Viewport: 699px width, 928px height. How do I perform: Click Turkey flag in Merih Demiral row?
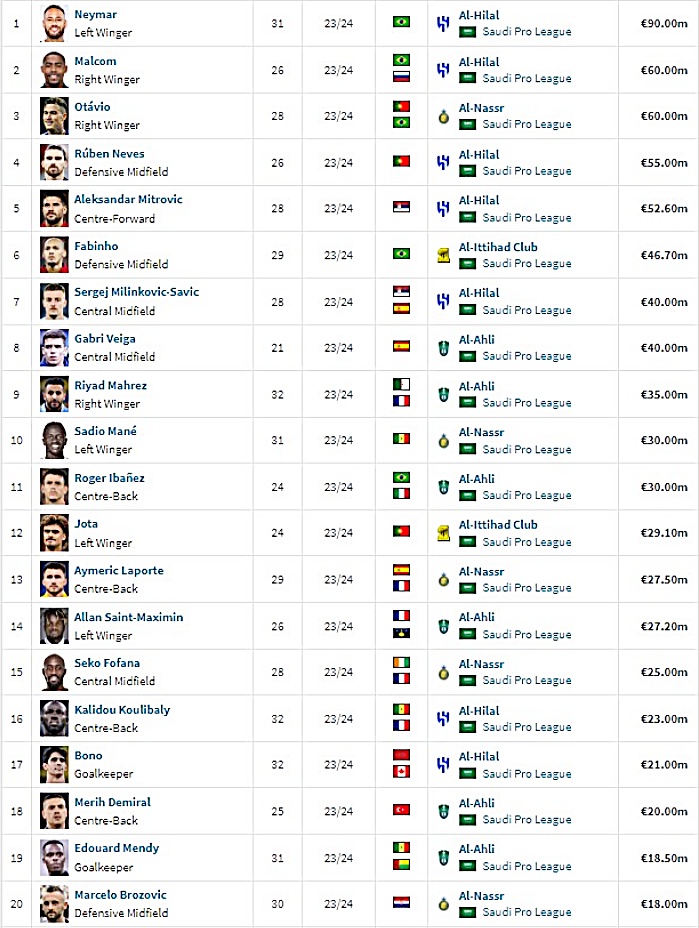point(401,810)
